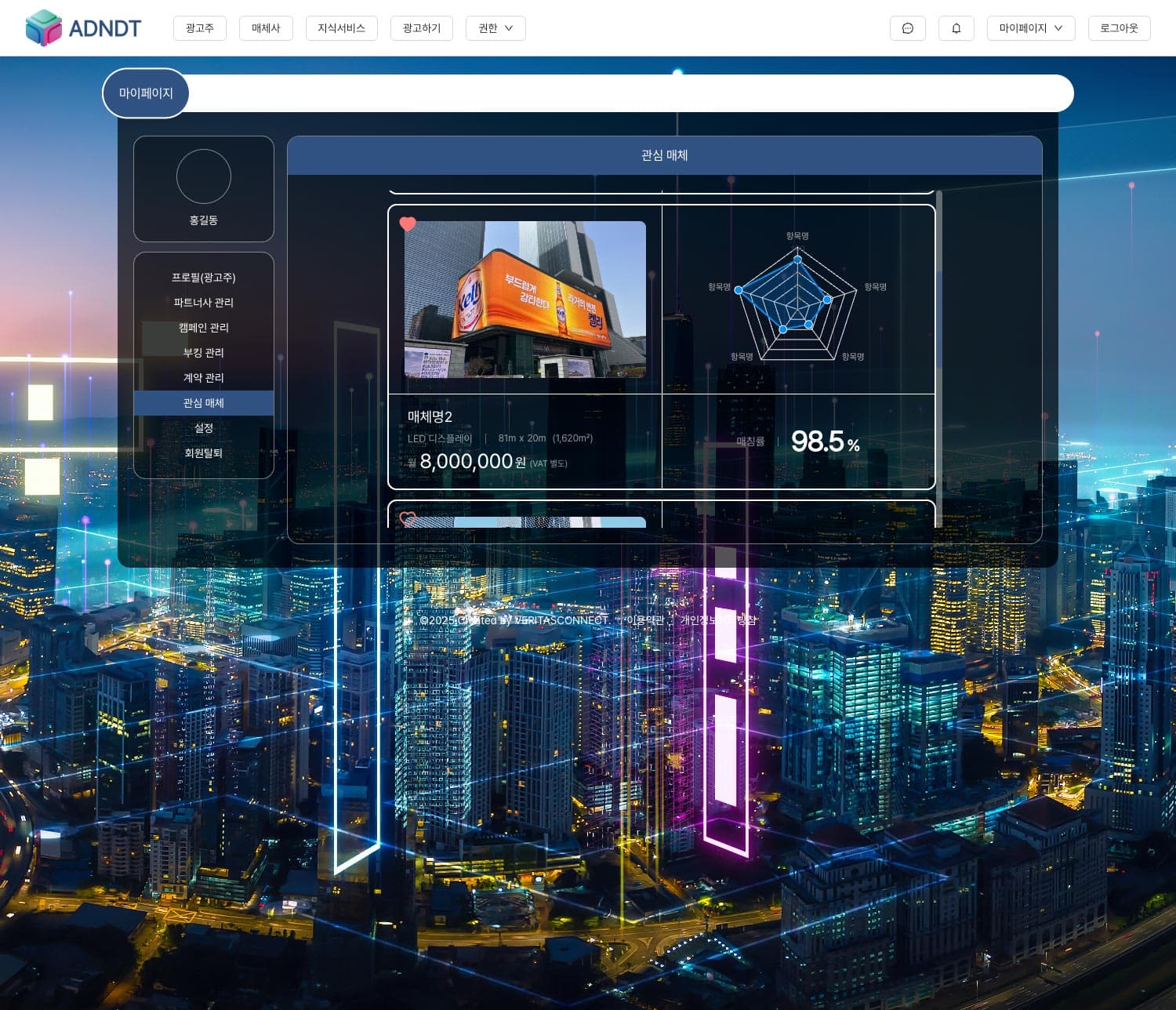1176x1010 pixels.
Task: Open 부킹 관리 in the sidebar
Action: 203,353
